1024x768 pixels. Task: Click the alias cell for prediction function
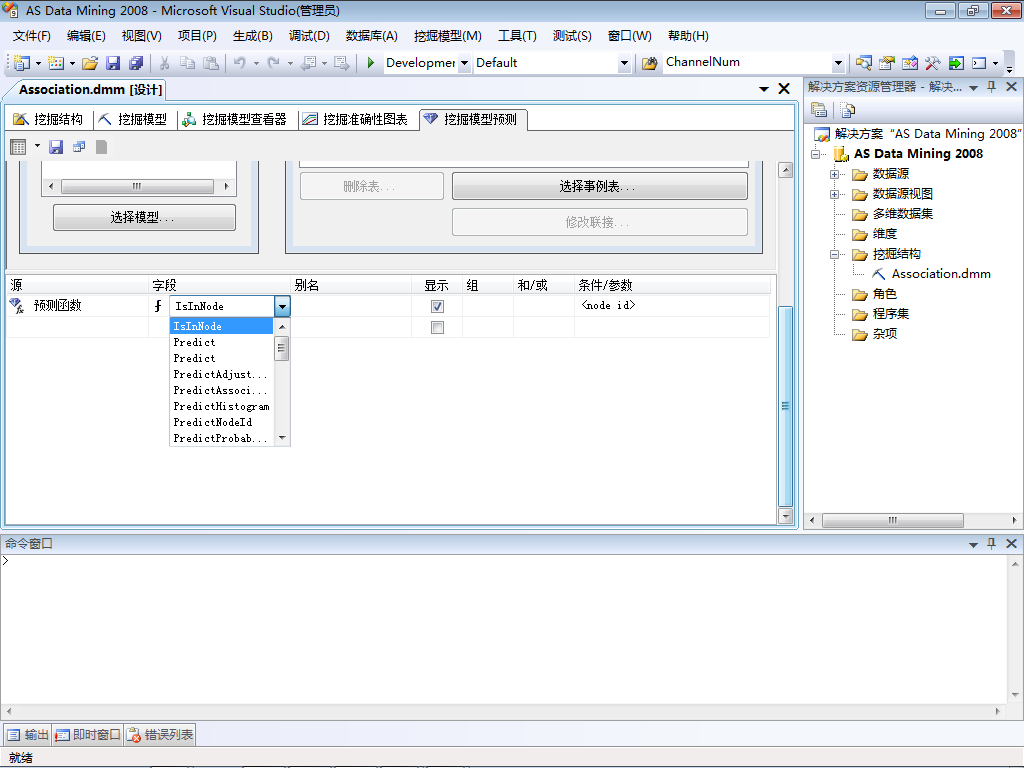(351, 306)
